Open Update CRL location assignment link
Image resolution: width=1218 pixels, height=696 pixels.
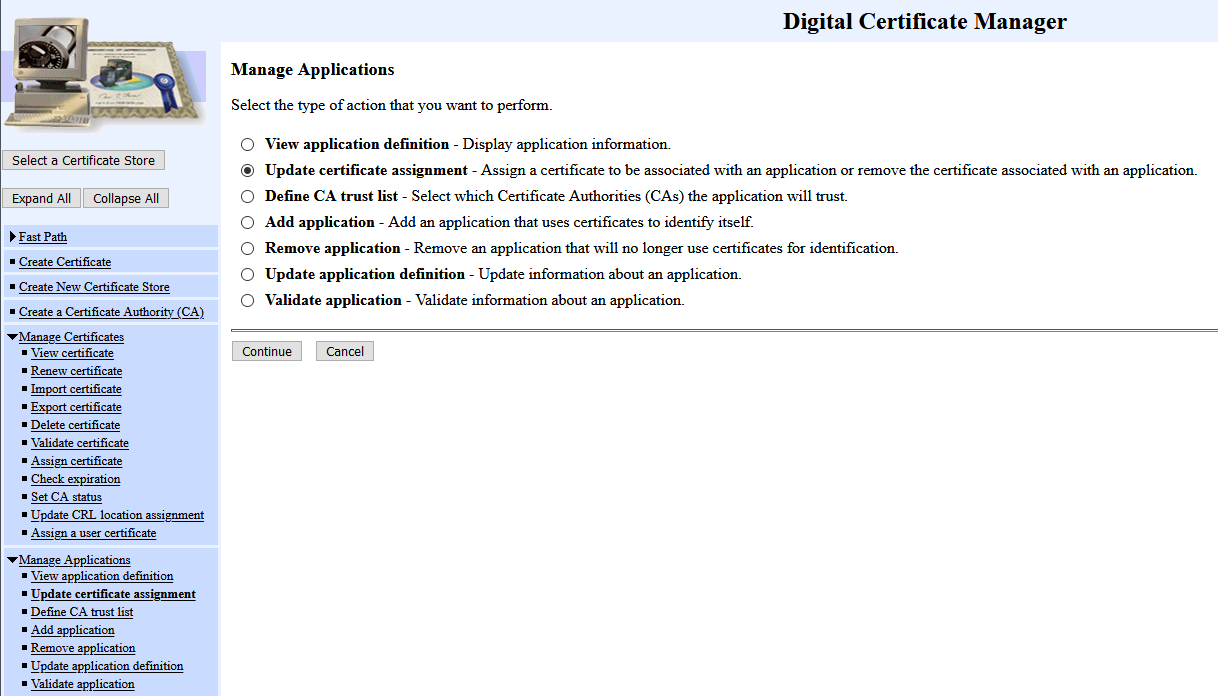[117, 515]
